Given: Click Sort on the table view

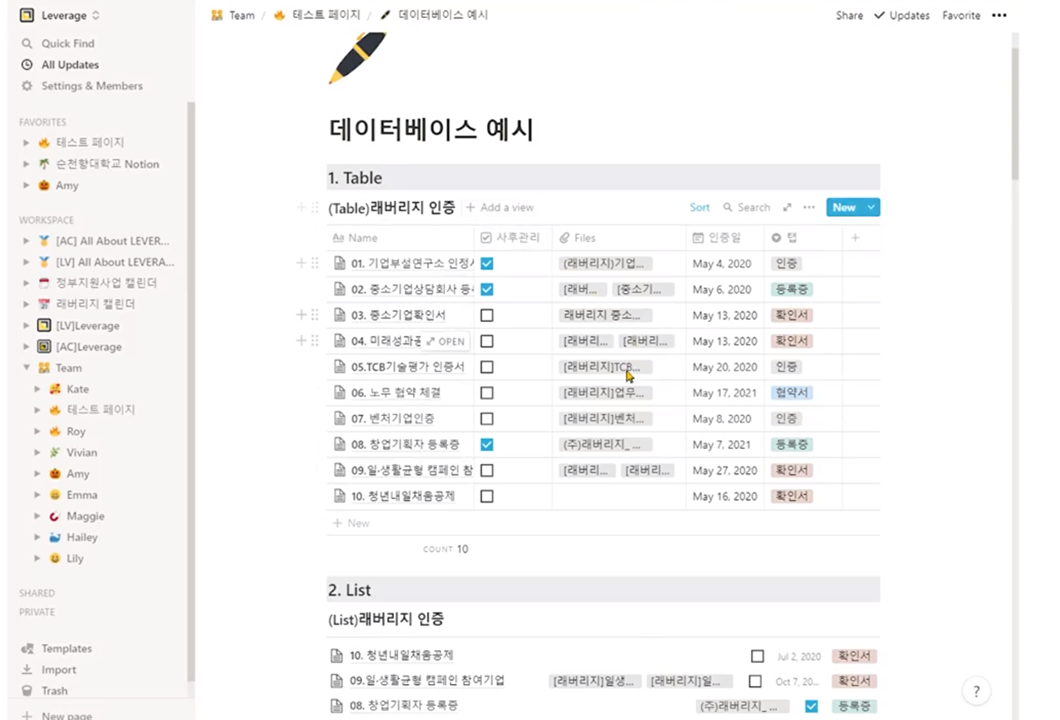Looking at the screenshot, I should pos(700,207).
